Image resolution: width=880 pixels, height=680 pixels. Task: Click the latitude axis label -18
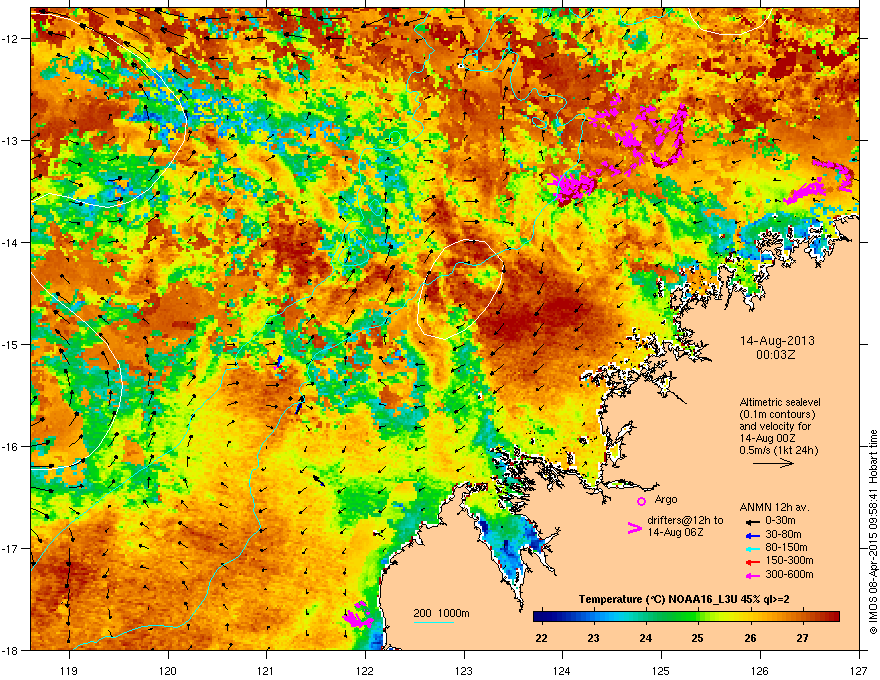(11, 651)
